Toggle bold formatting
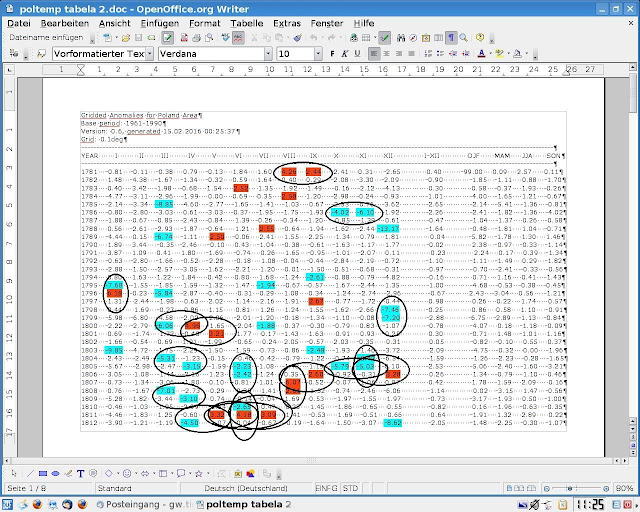 (x=332, y=53)
